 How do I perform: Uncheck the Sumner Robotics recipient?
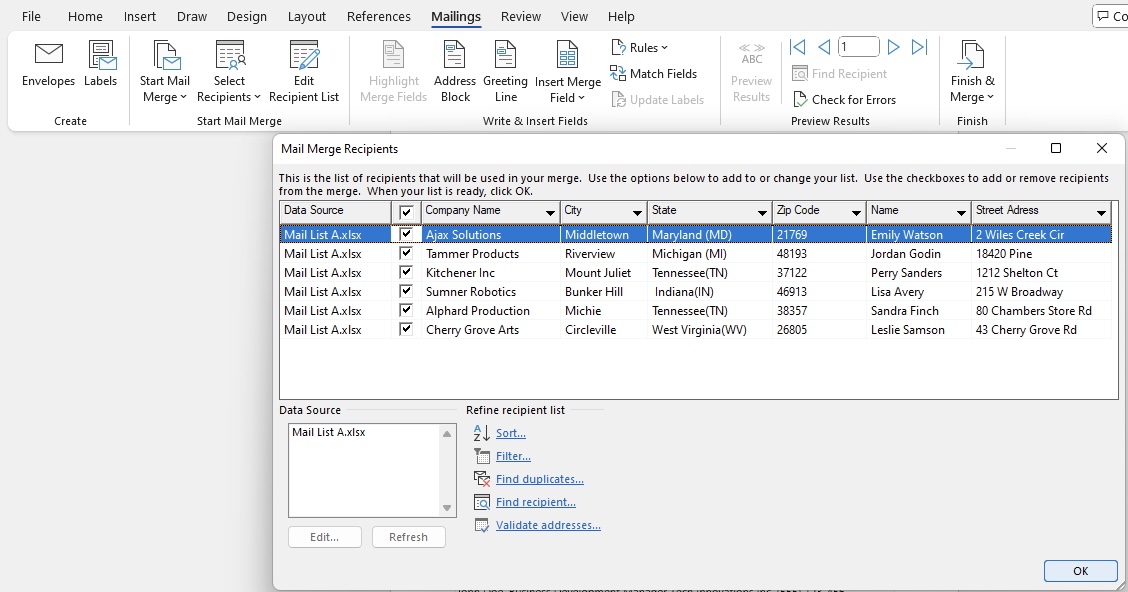click(x=406, y=291)
